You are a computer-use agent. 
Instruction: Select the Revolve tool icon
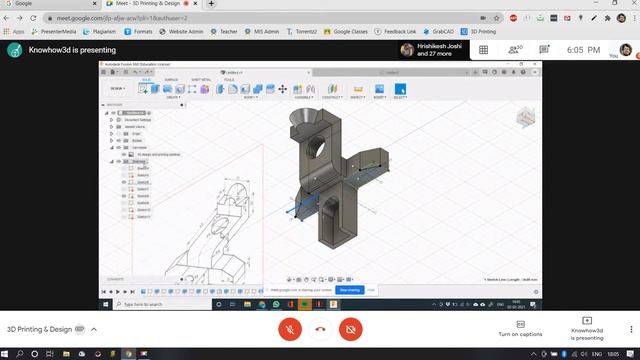(167, 89)
